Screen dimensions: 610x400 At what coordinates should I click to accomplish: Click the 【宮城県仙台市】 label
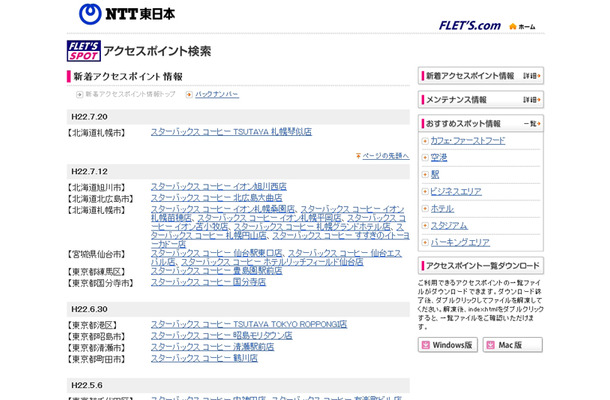pos(97,255)
